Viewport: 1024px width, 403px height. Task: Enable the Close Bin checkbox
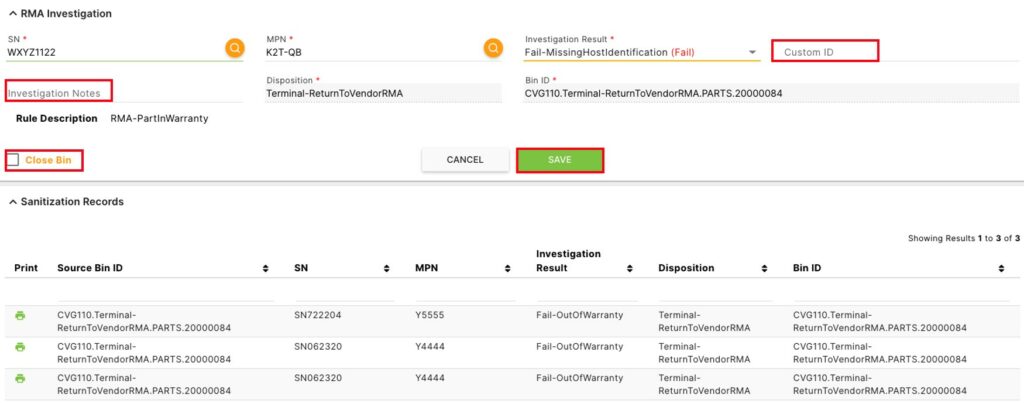pyautogui.click(x=14, y=160)
